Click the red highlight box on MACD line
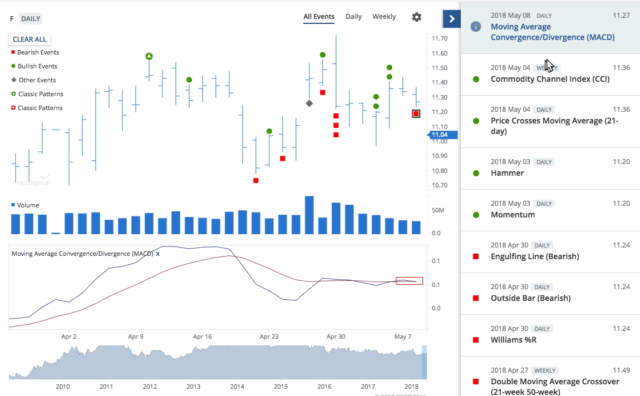The width and height of the screenshot is (640, 396). point(409,281)
